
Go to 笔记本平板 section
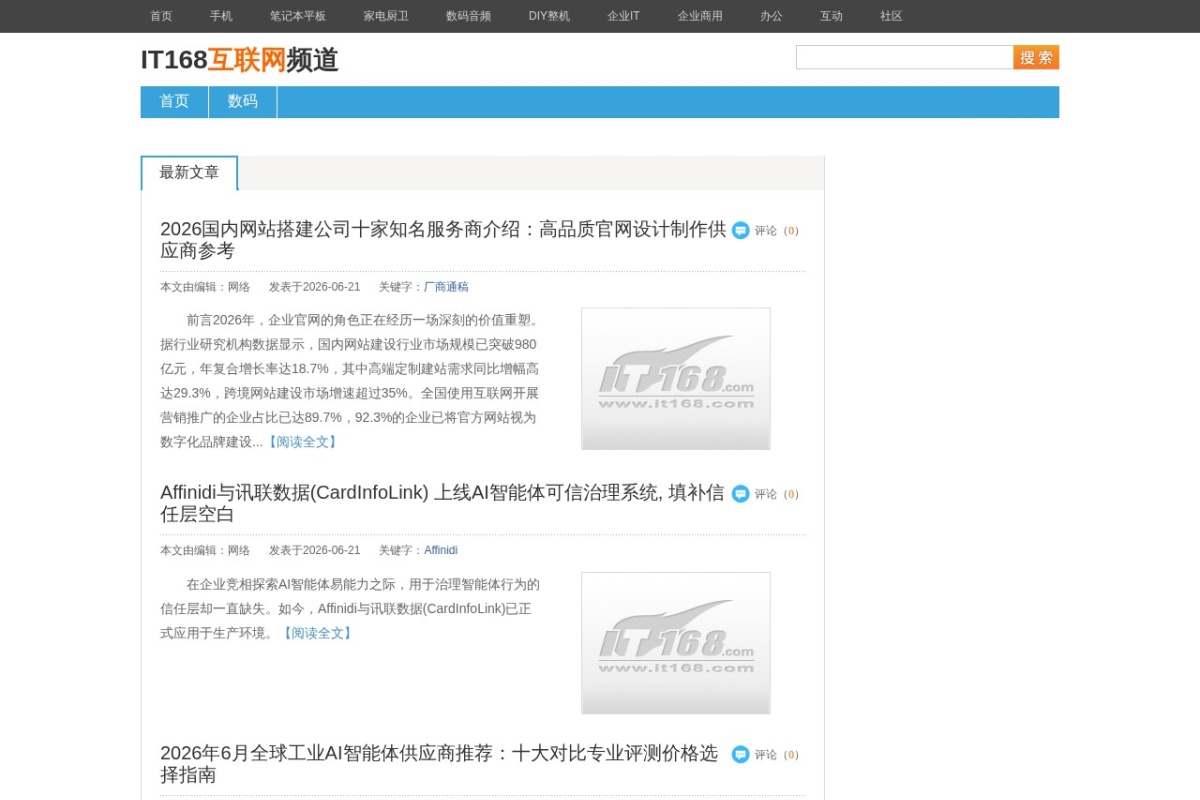click(298, 16)
